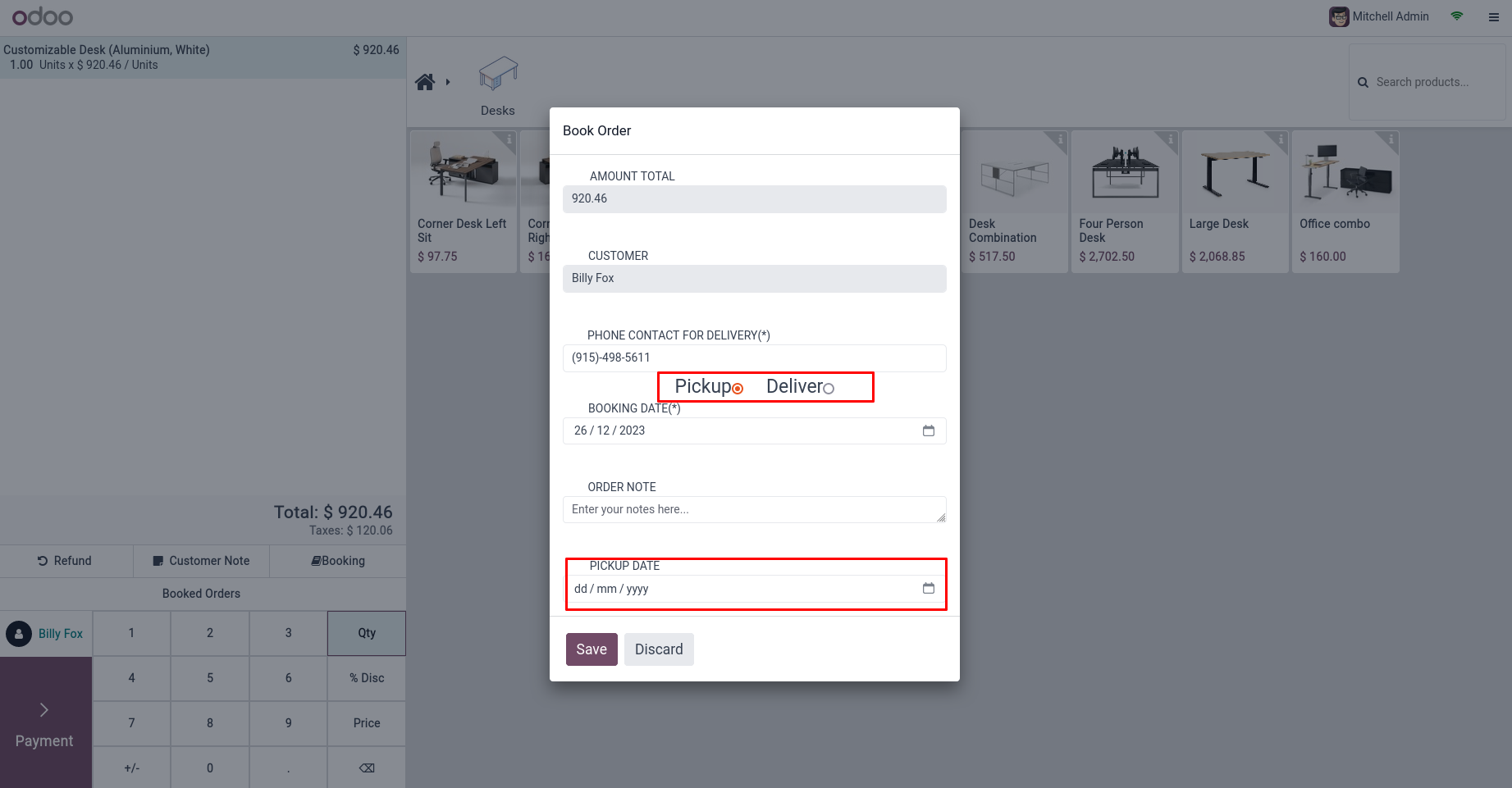The image size is (1512, 788).
Task: Save the booking order
Action: (592, 649)
